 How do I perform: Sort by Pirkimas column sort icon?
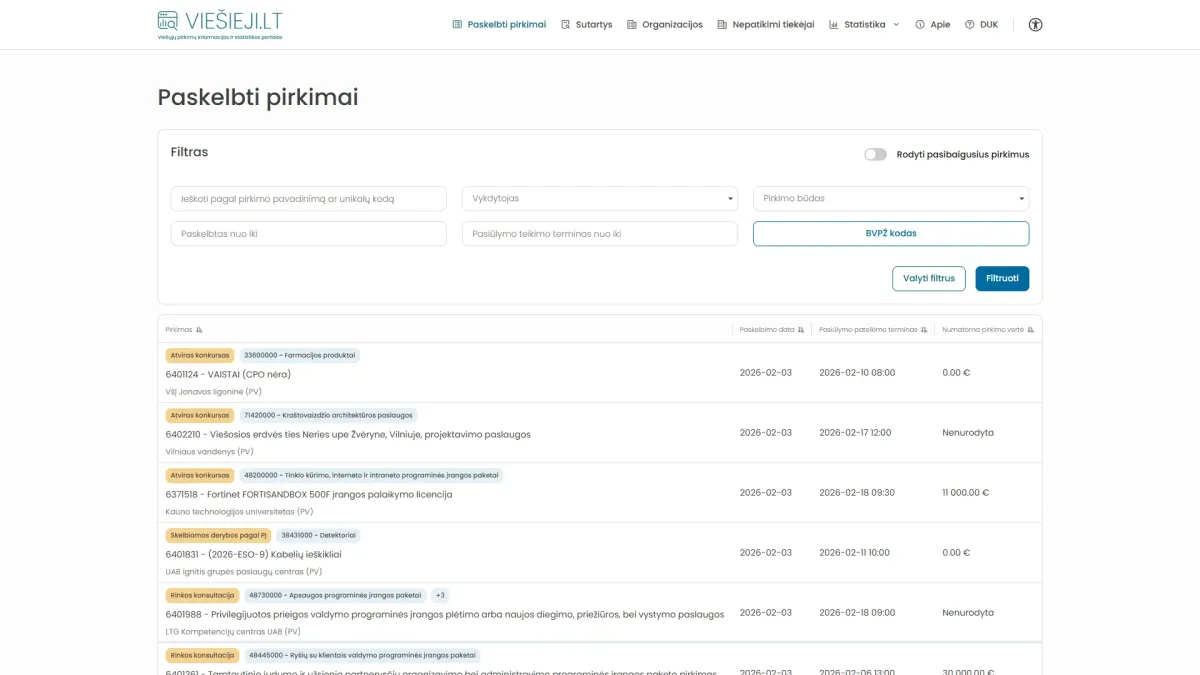(200, 330)
